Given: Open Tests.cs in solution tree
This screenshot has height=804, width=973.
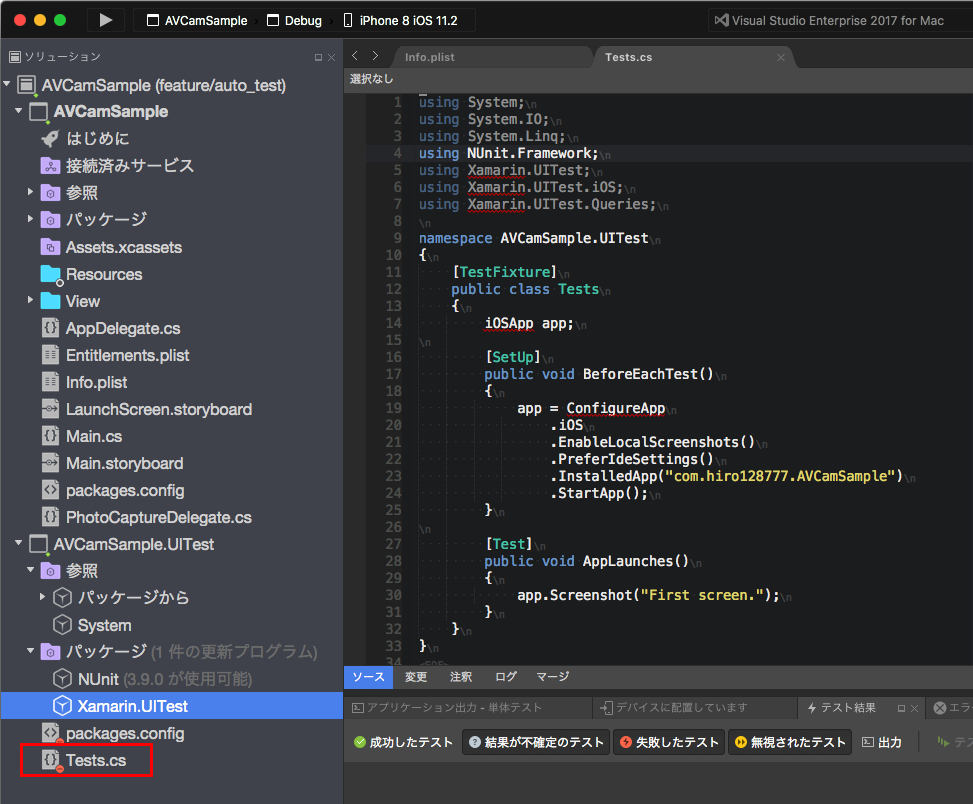Looking at the screenshot, I should (x=83, y=760).
